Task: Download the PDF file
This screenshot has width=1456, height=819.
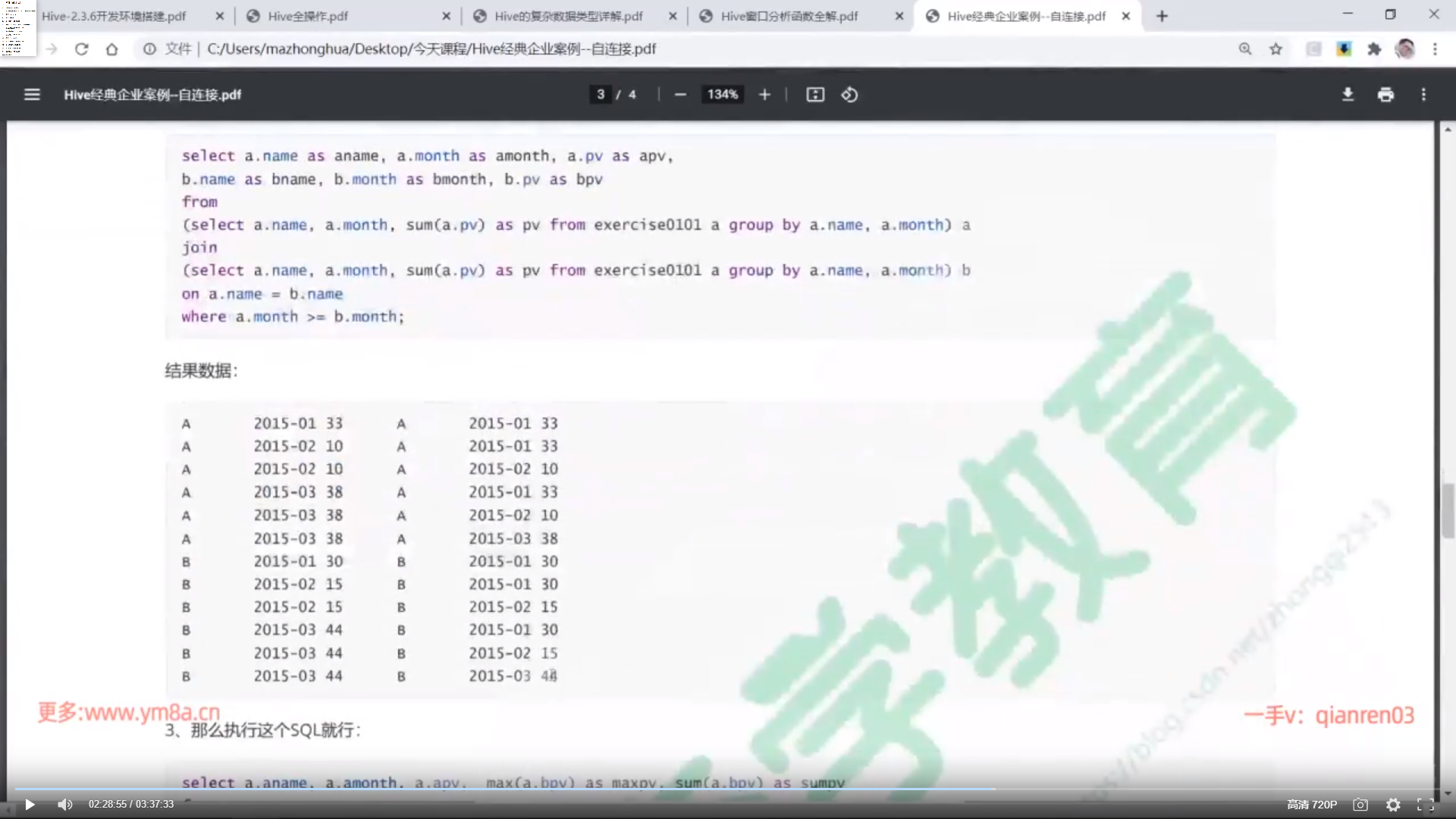Action: pyautogui.click(x=1348, y=95)
